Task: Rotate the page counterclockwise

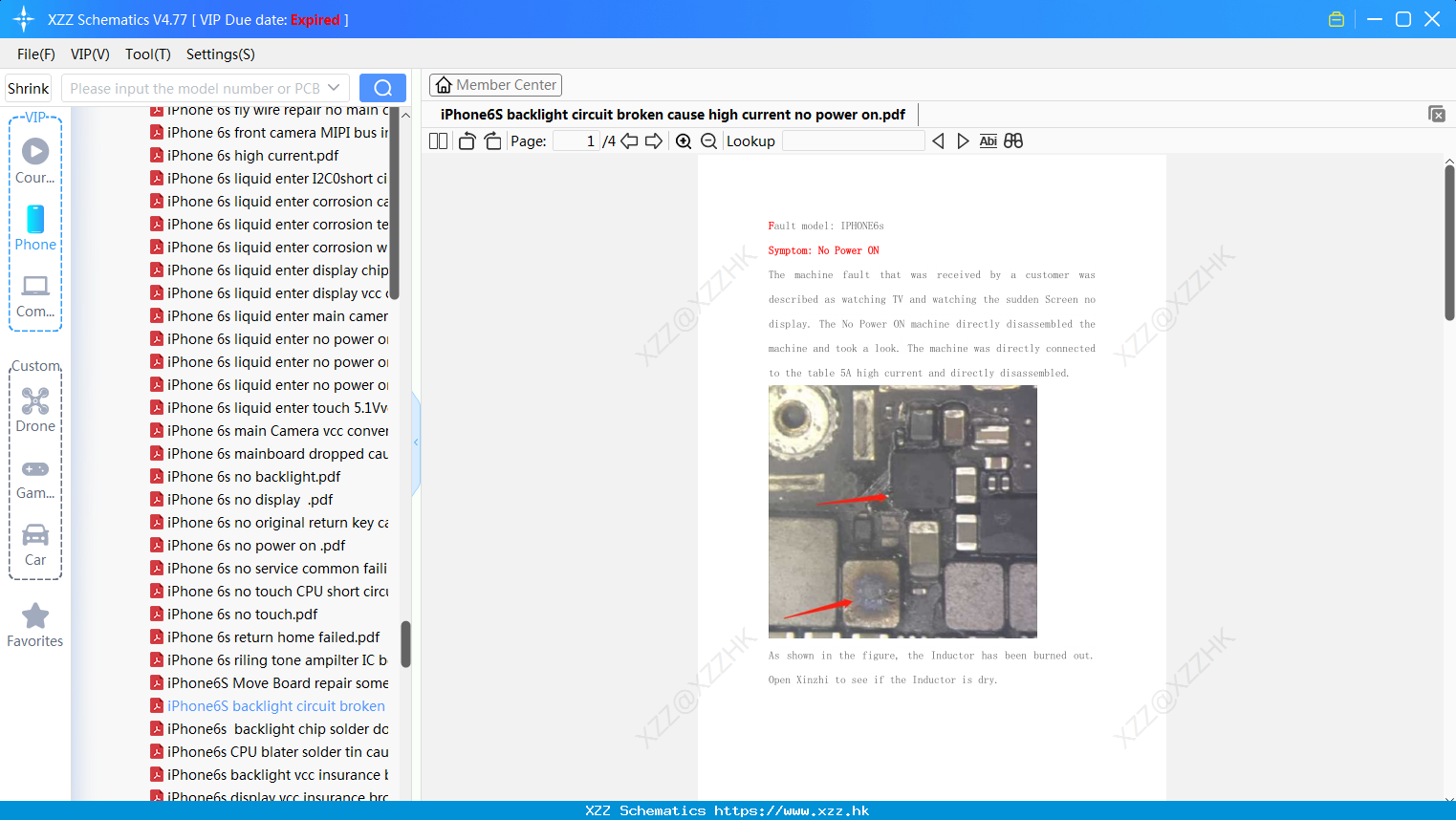Action: point(467,141)
